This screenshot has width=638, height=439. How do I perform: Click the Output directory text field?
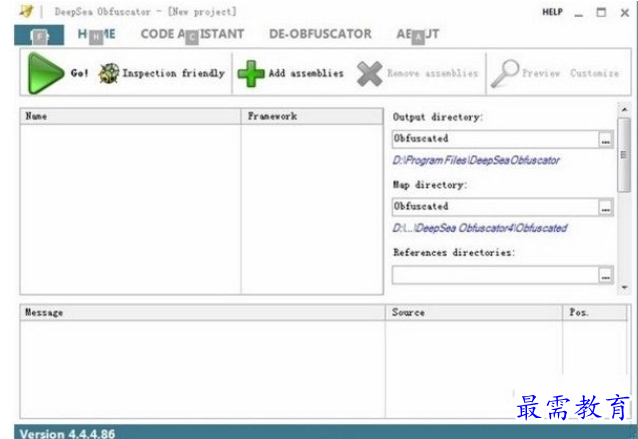tap(495, 139)
